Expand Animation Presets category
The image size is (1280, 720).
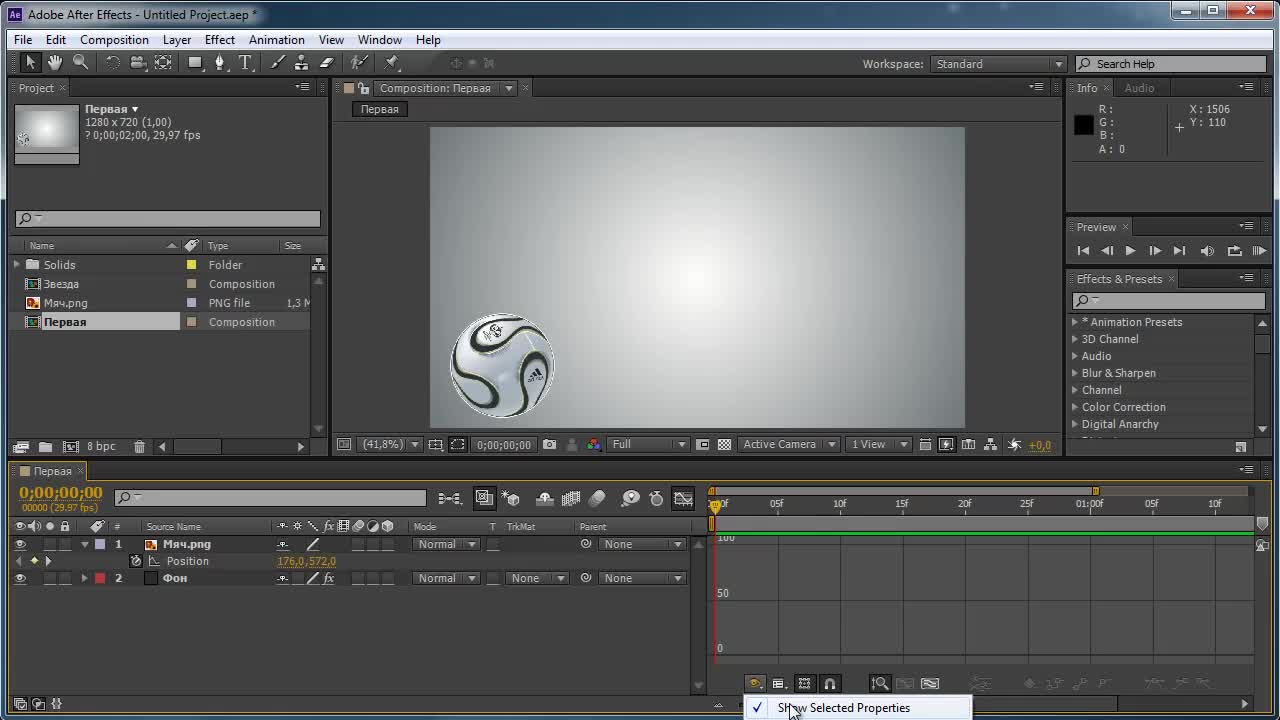click(x=1075, y=322)
